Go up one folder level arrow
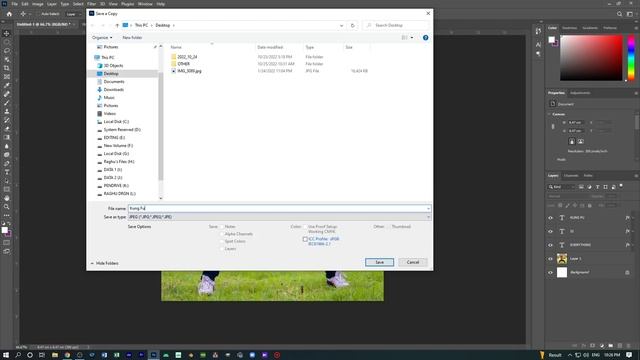 coord(117,25)
